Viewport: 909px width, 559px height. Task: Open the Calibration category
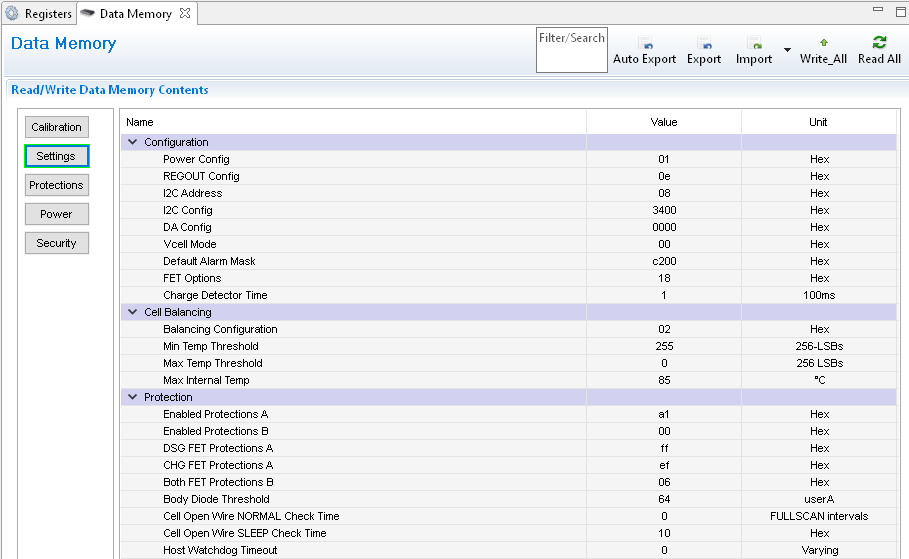(x=57, y=127)
